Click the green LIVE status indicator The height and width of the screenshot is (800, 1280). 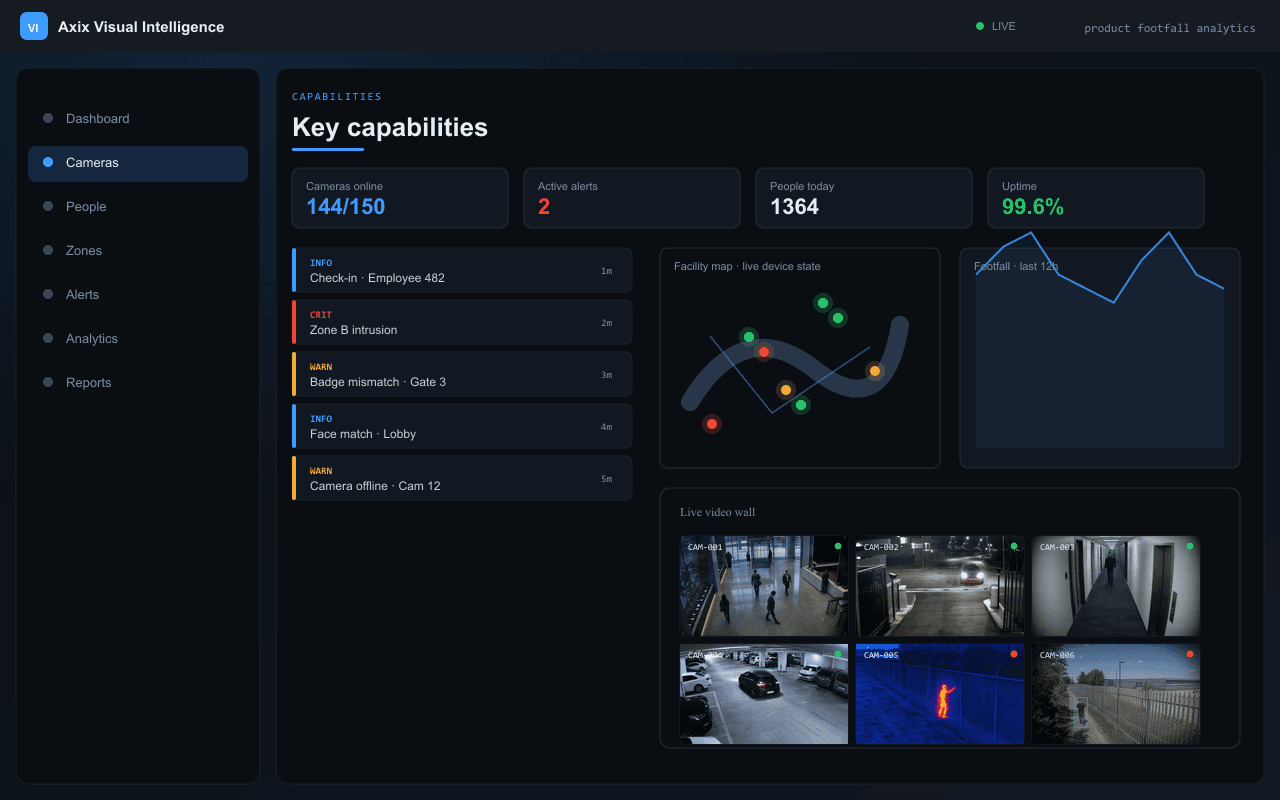tap(996, 27)
